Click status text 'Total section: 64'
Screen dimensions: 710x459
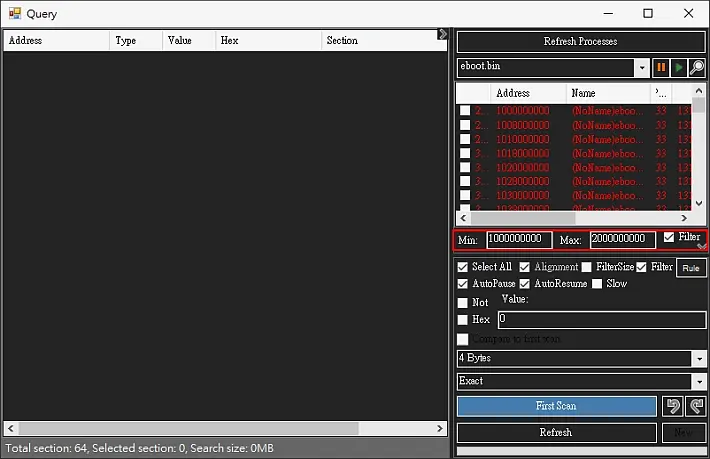[x=46, y=448]
